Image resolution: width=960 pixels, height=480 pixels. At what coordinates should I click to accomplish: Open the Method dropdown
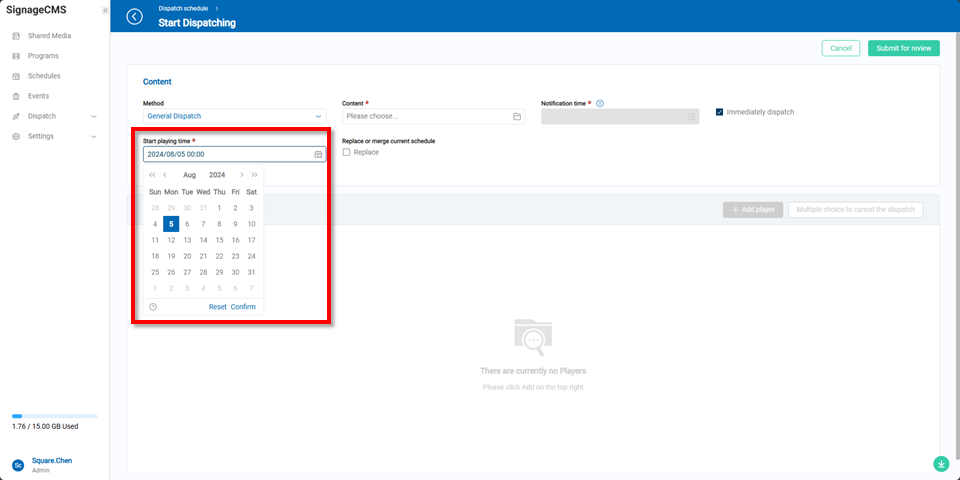click(234, 117)
